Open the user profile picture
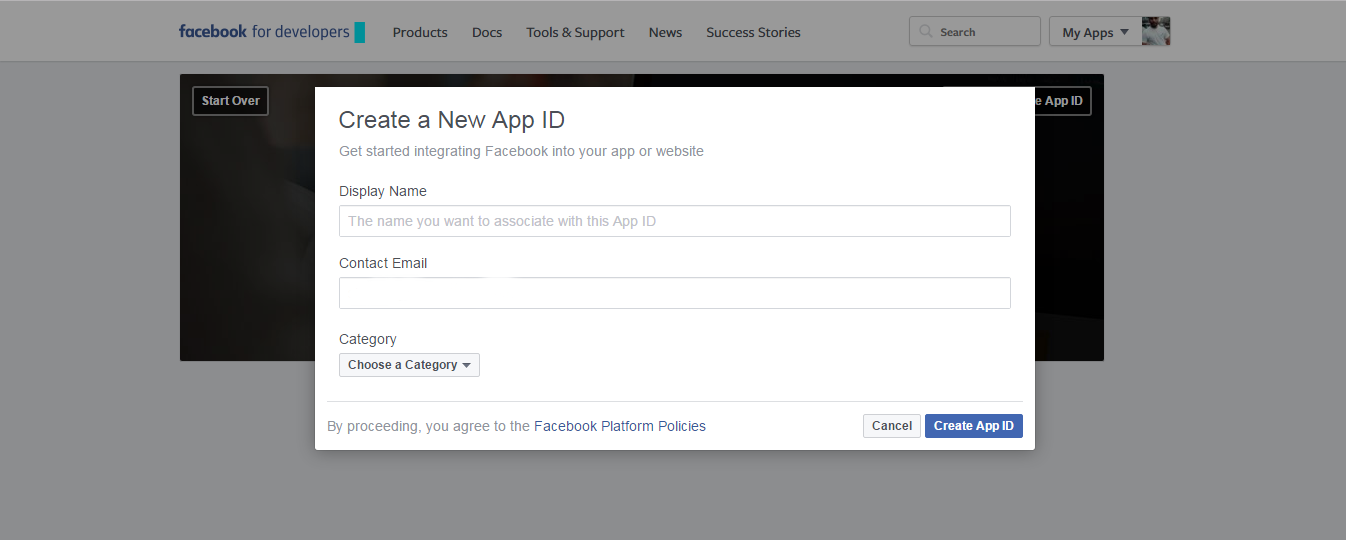Viewport: 1346px width, 540px height. tap(1156, 31)
